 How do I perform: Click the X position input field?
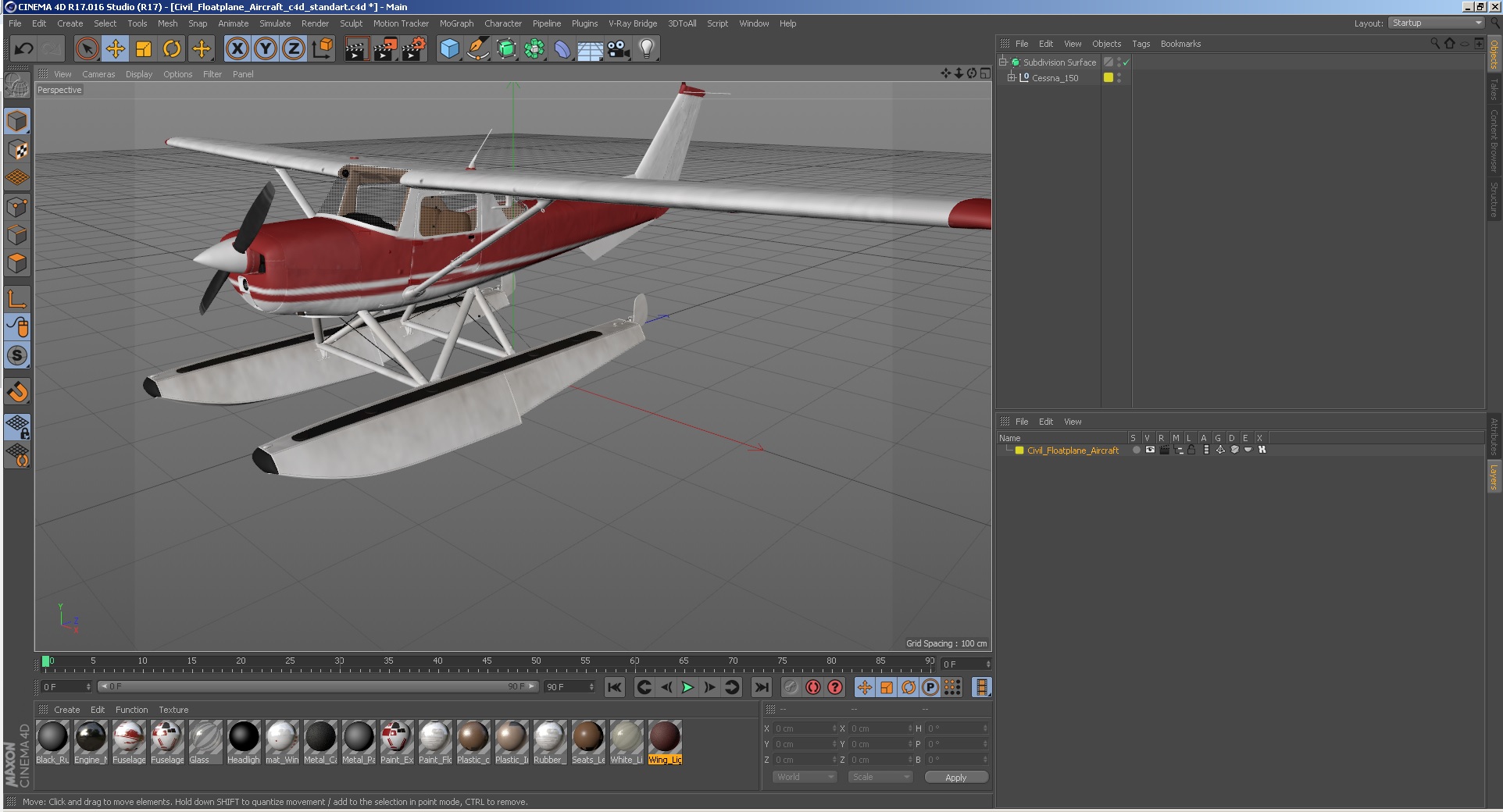point(805,728)
